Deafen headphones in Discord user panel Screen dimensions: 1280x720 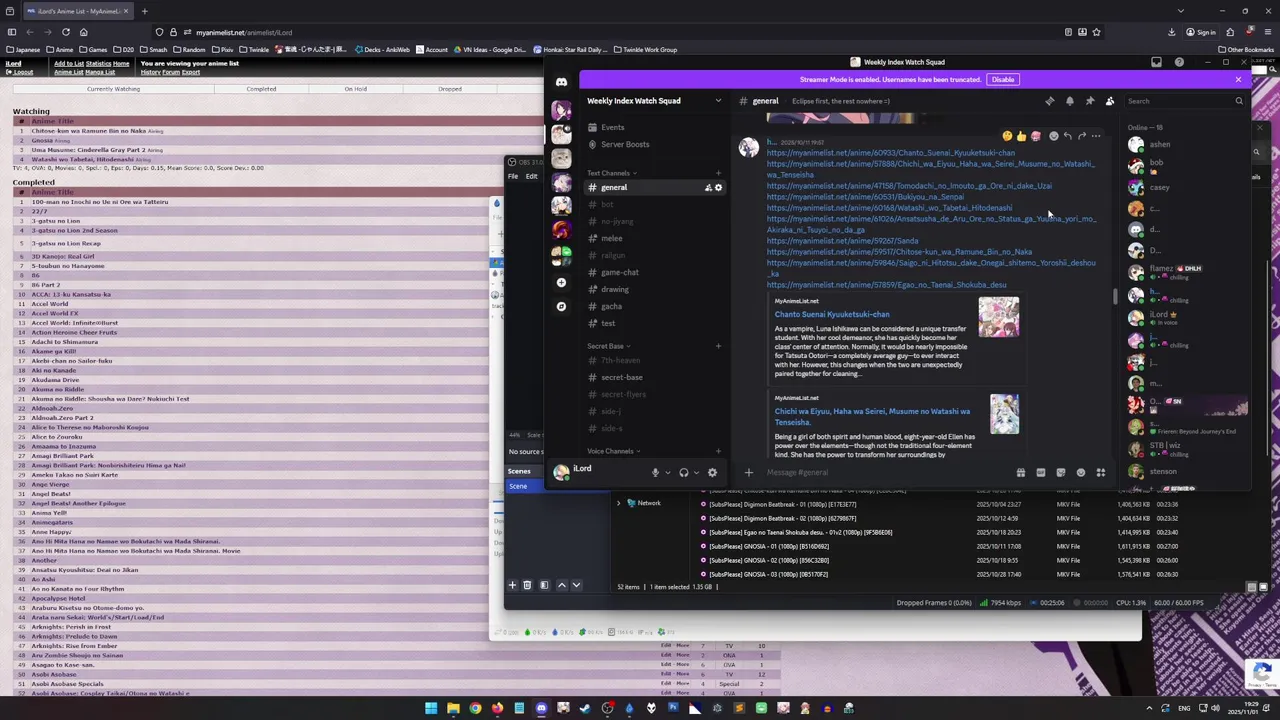tap(684, 473)
